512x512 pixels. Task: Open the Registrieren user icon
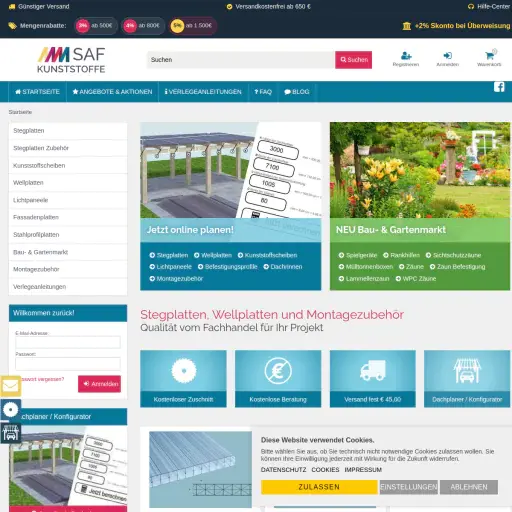point(406,55)
